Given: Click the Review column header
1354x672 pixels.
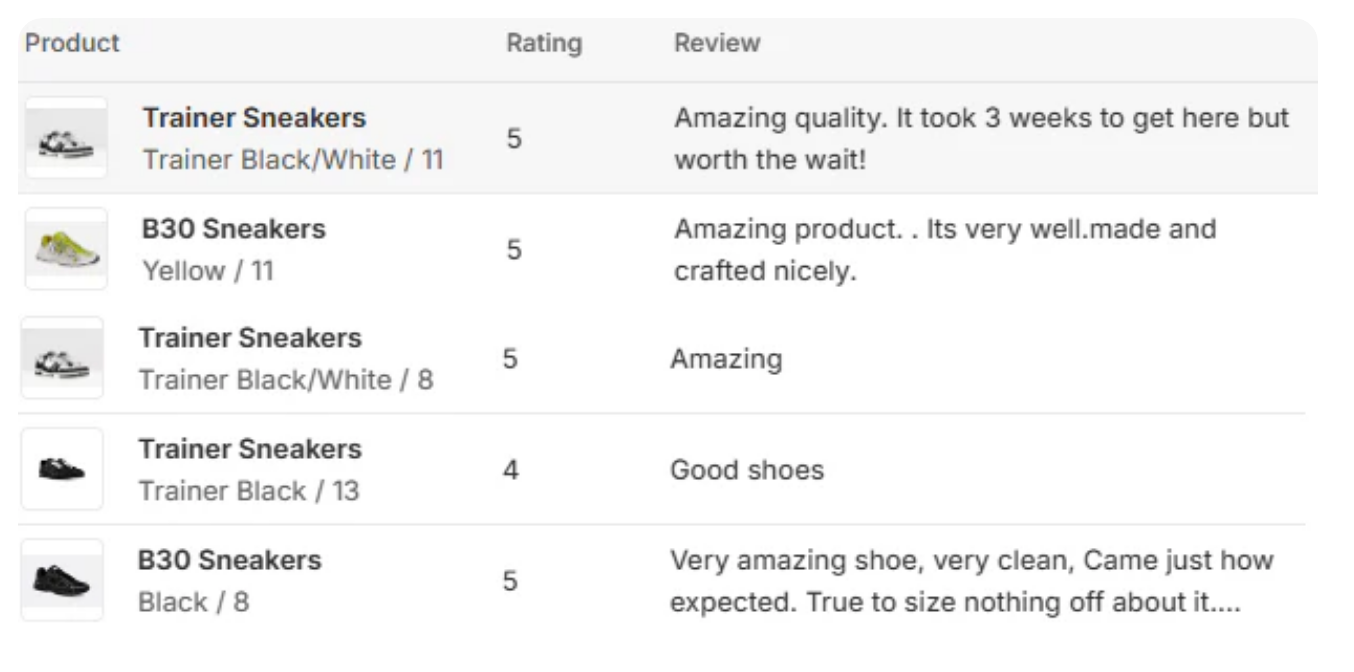Looking at the screenshot, I should point(717,43).
